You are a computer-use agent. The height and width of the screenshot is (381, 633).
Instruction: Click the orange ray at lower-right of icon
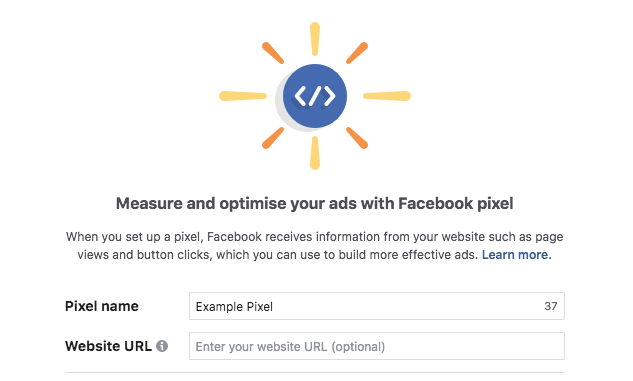click(357, 138)
